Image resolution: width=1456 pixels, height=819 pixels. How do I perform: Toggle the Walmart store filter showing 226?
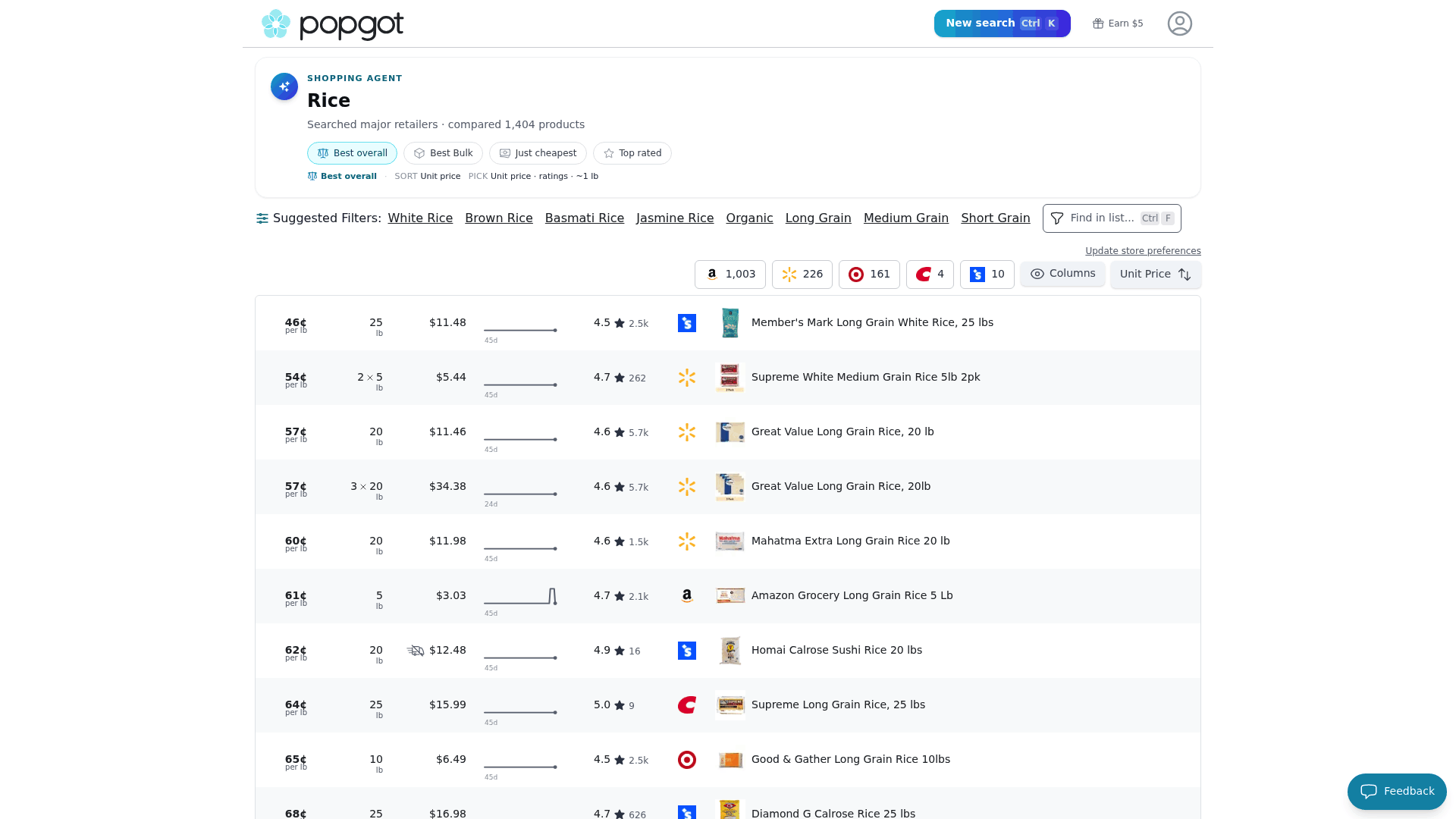(x=802, y=275)
